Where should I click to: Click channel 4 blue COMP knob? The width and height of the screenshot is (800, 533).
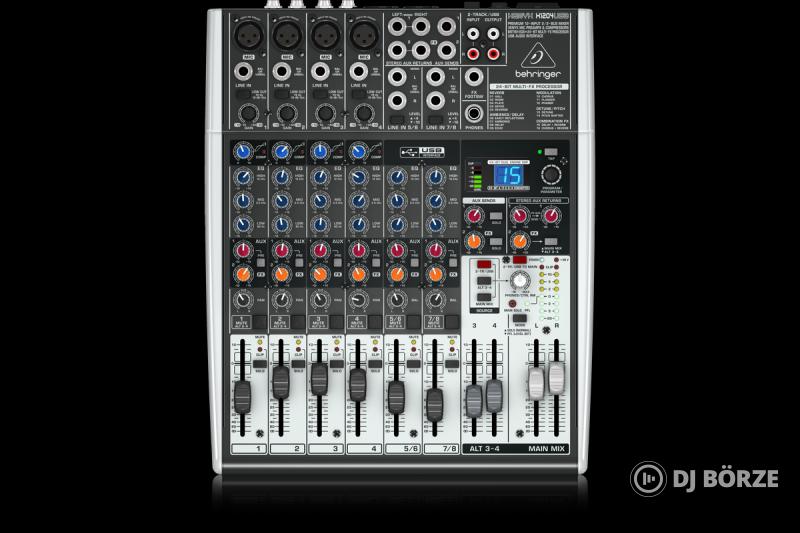click(359, 151)
